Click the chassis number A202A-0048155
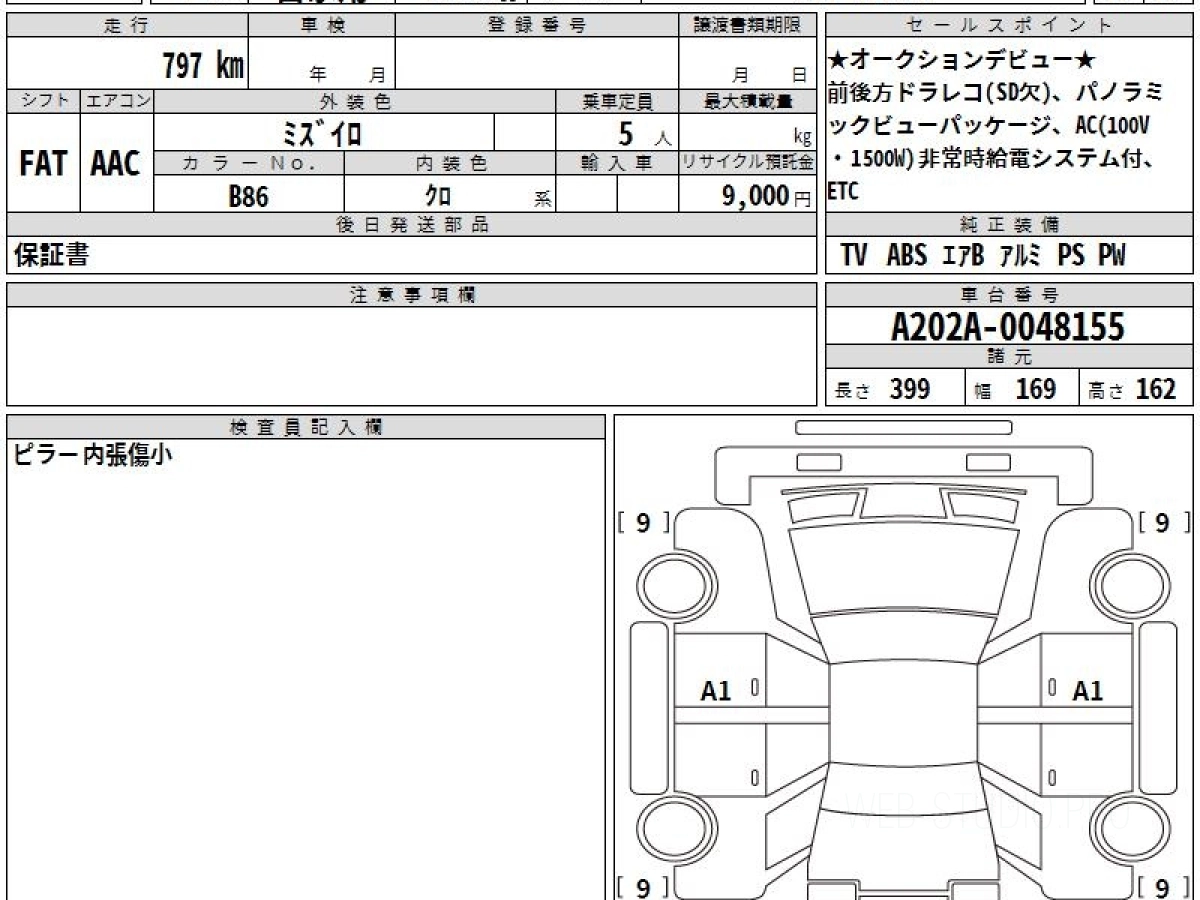The image size is (1200, 900). click(1008, 327)
